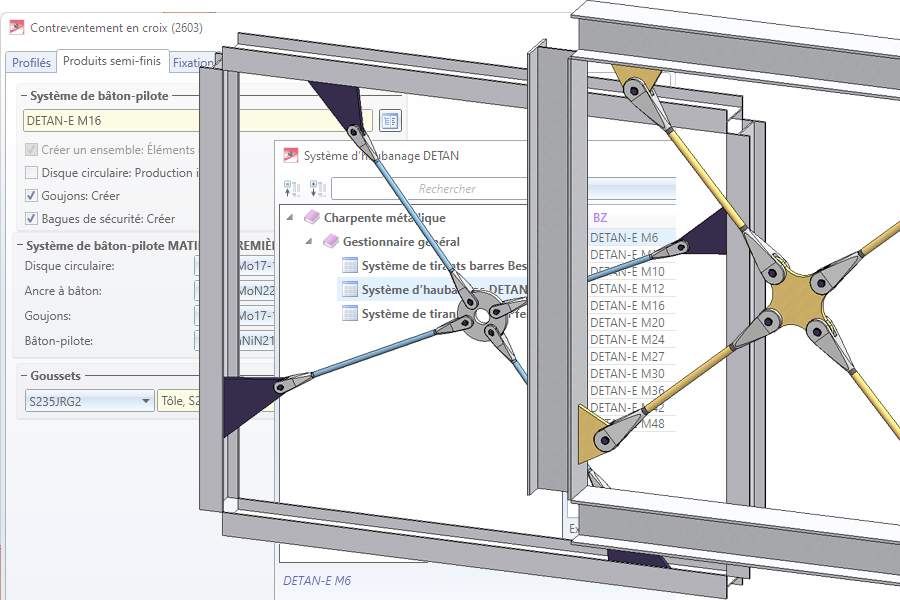The image size is (900, 600).
Task: Click the Tôle, S2 gusset field
Action: pos(179,401)
